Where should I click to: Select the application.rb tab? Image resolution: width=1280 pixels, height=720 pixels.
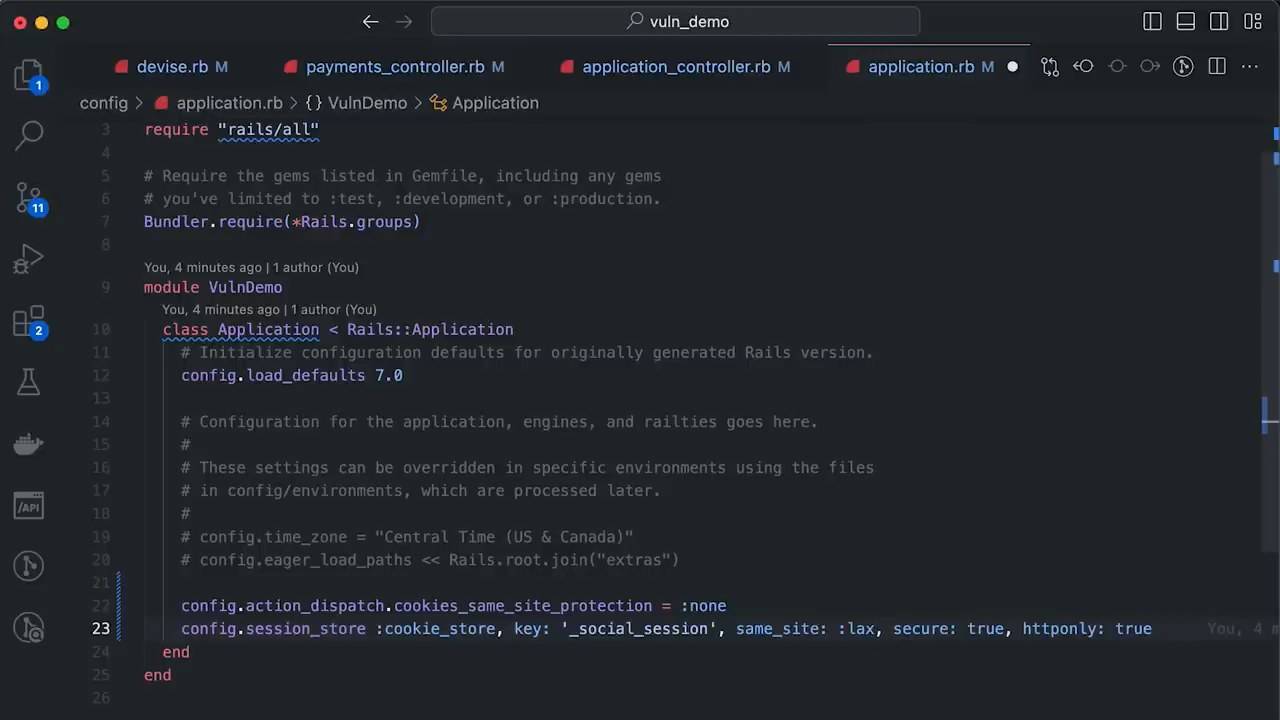click(x=921, y=67)
